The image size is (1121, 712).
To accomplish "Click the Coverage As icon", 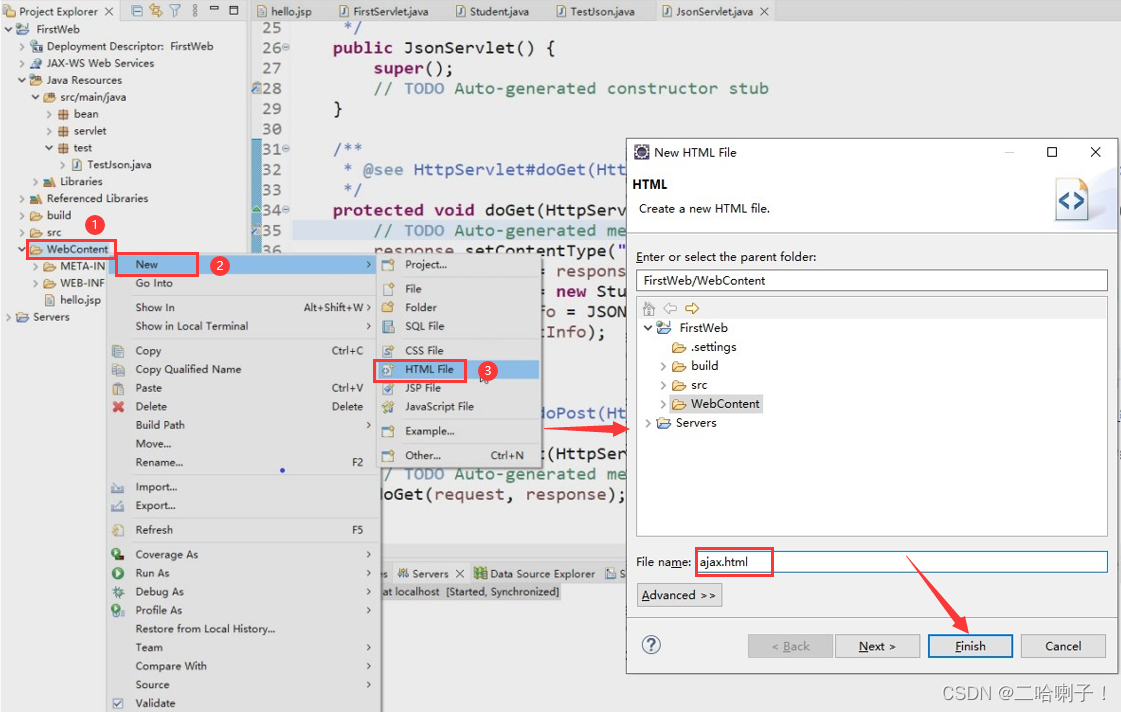I will click(118, 555).
